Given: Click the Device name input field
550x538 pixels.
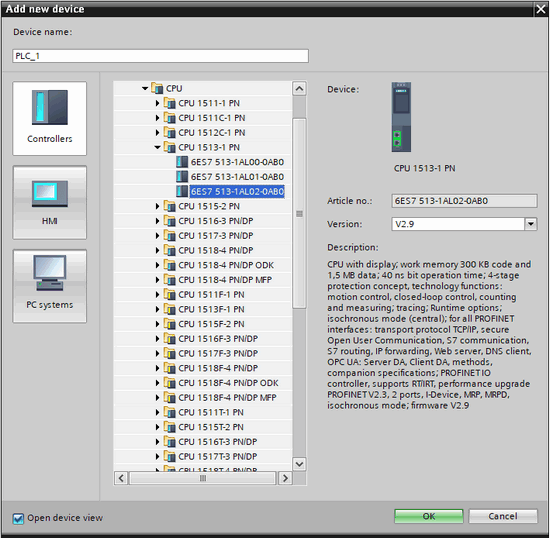Looking at the screenshot, I should [161, 56].
